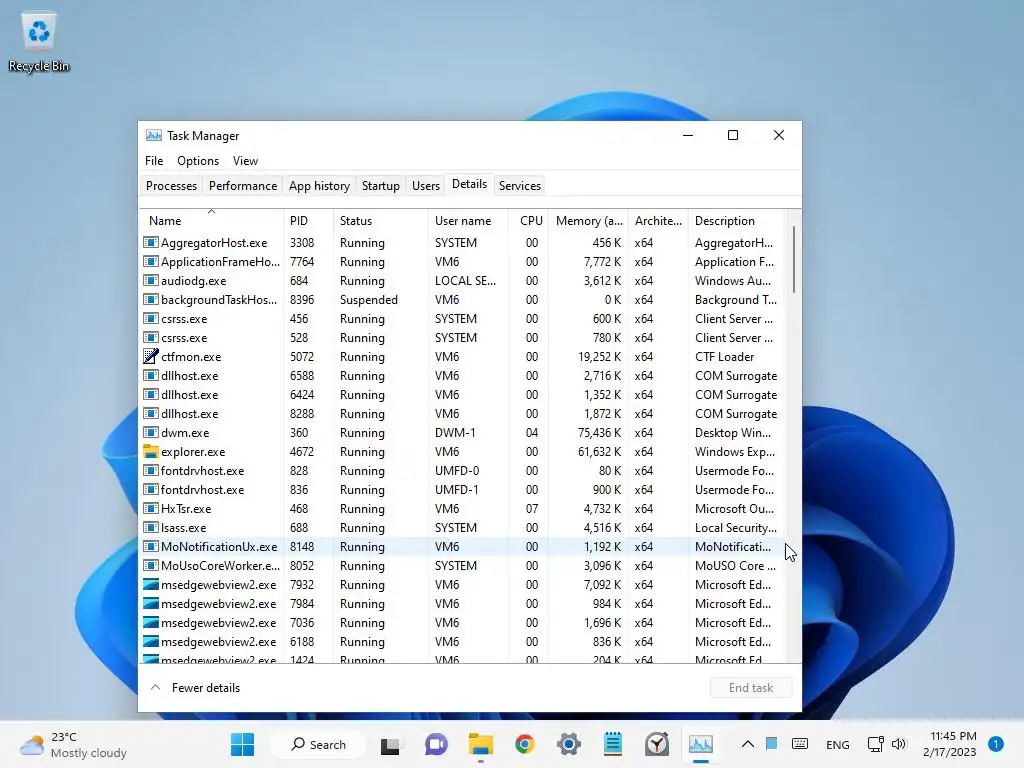Screen dimensions: 1024x768
Task: Switch to the App history tab
Action: [x=319, y=185]
